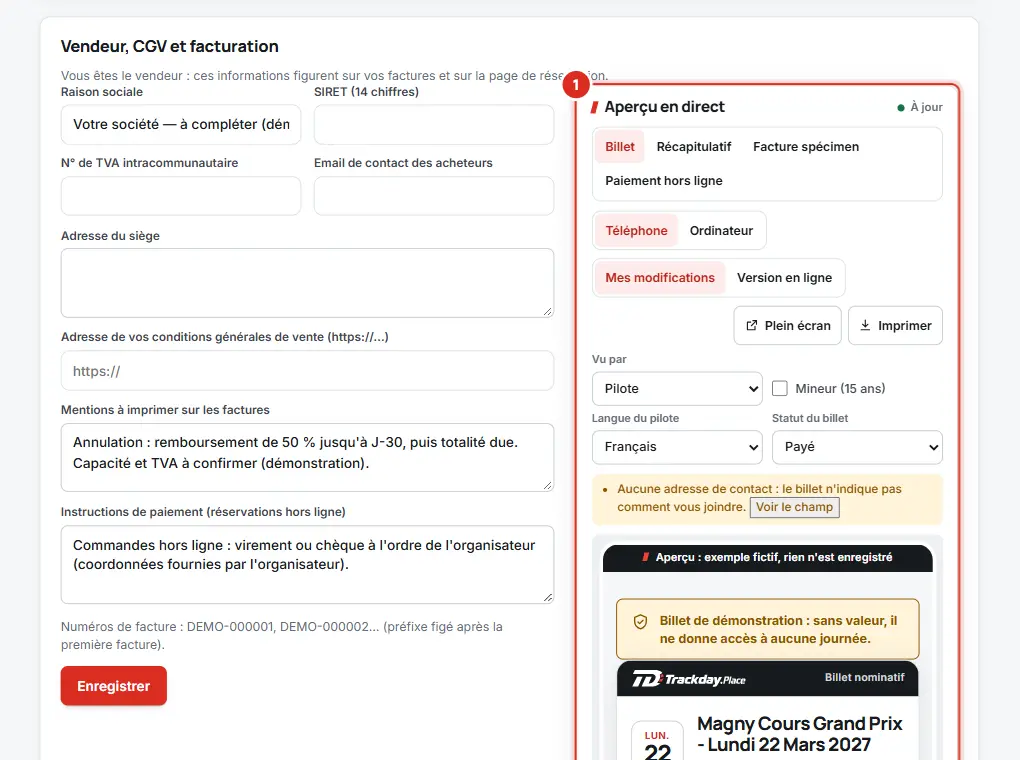The image size is (1020, 760).
Task: Show Version en ligne
Action: [x=784, y=277]
